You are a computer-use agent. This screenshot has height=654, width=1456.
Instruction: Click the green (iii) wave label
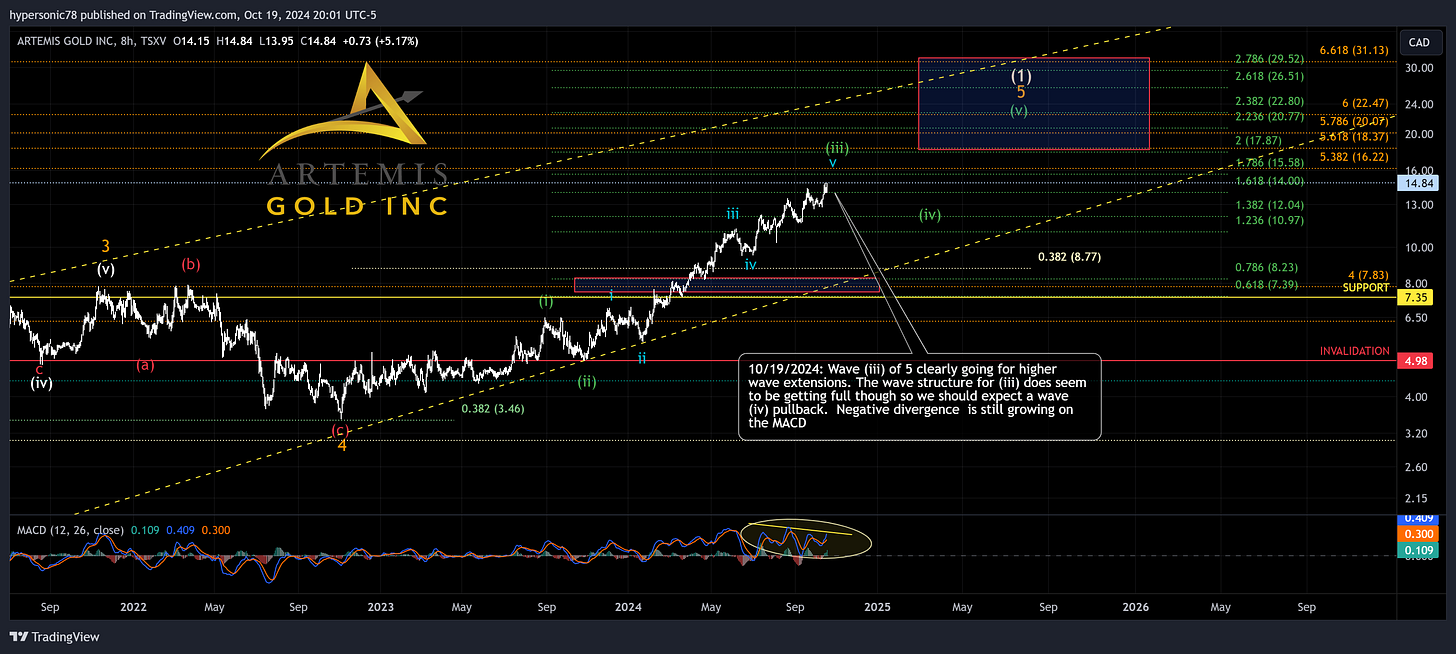click(837, 147)
